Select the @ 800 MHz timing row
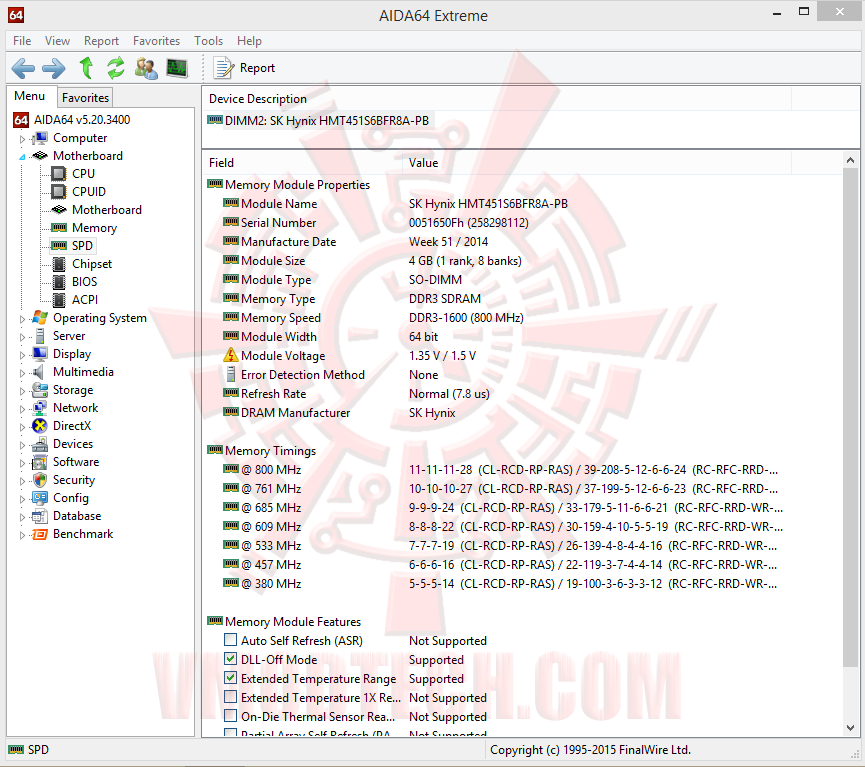The width and height of the screenshot is (865, 767). (x=521, y=470)
